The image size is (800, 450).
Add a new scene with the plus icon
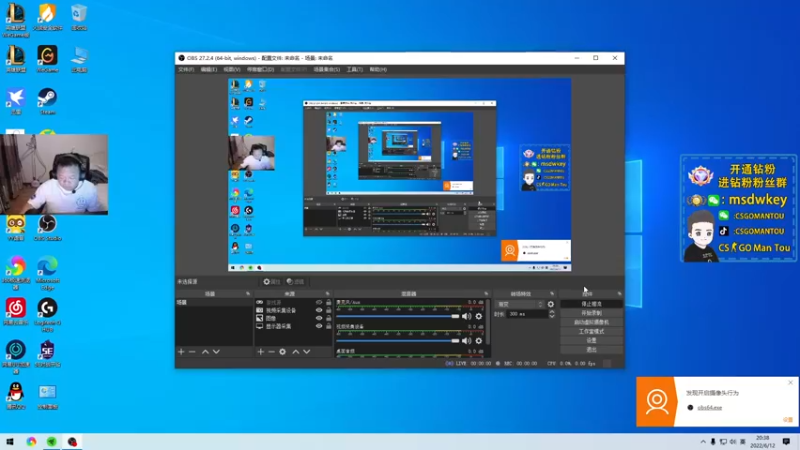click(181, 352)
